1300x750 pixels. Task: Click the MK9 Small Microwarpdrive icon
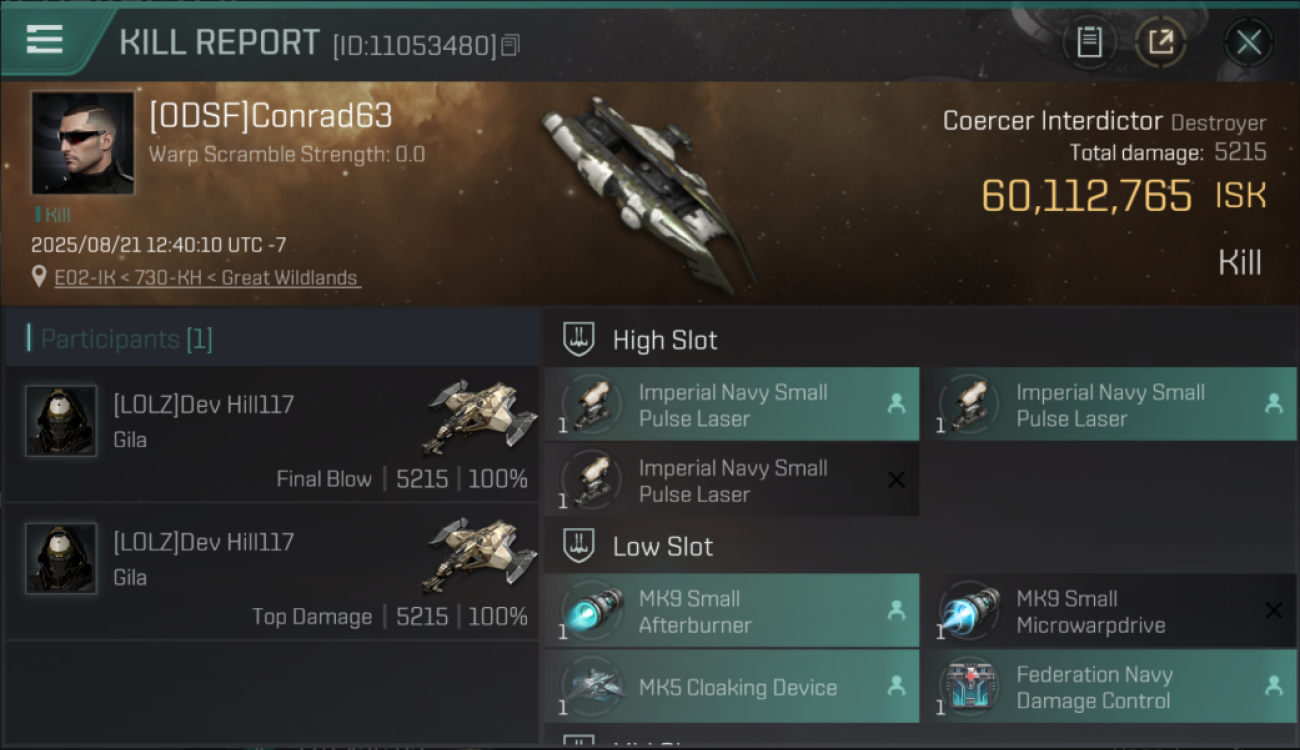coord(968,611)
